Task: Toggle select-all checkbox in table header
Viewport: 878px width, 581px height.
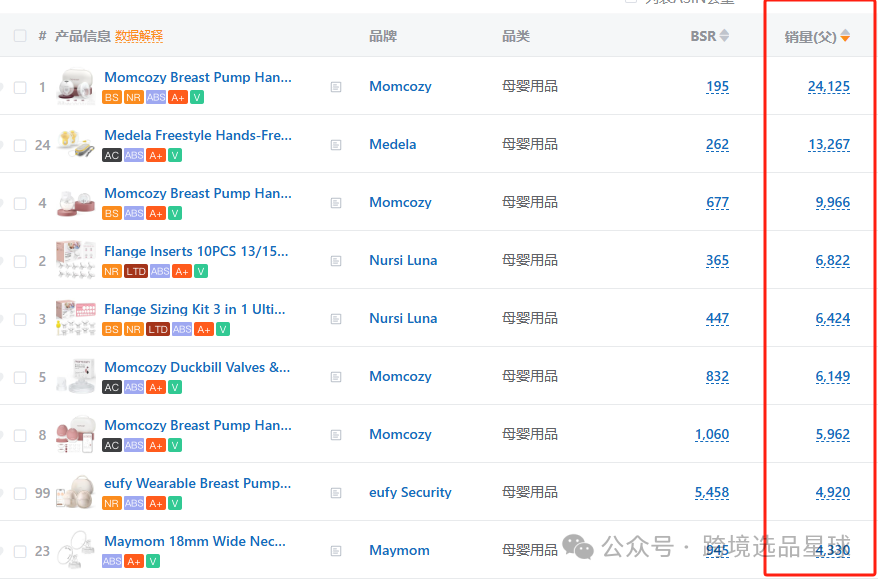Action: click(20, 36)
